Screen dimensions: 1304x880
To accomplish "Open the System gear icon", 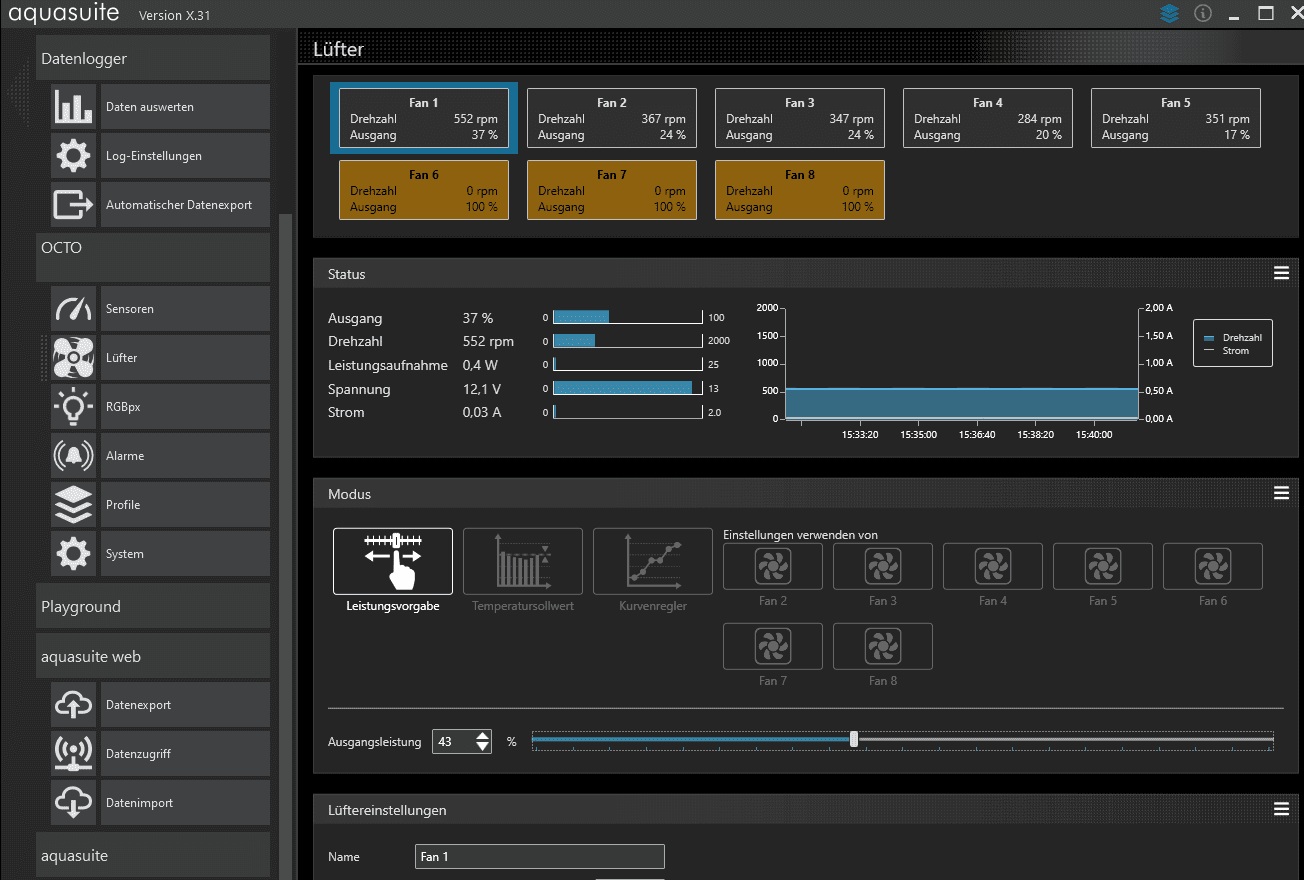I will click(73, 554).
